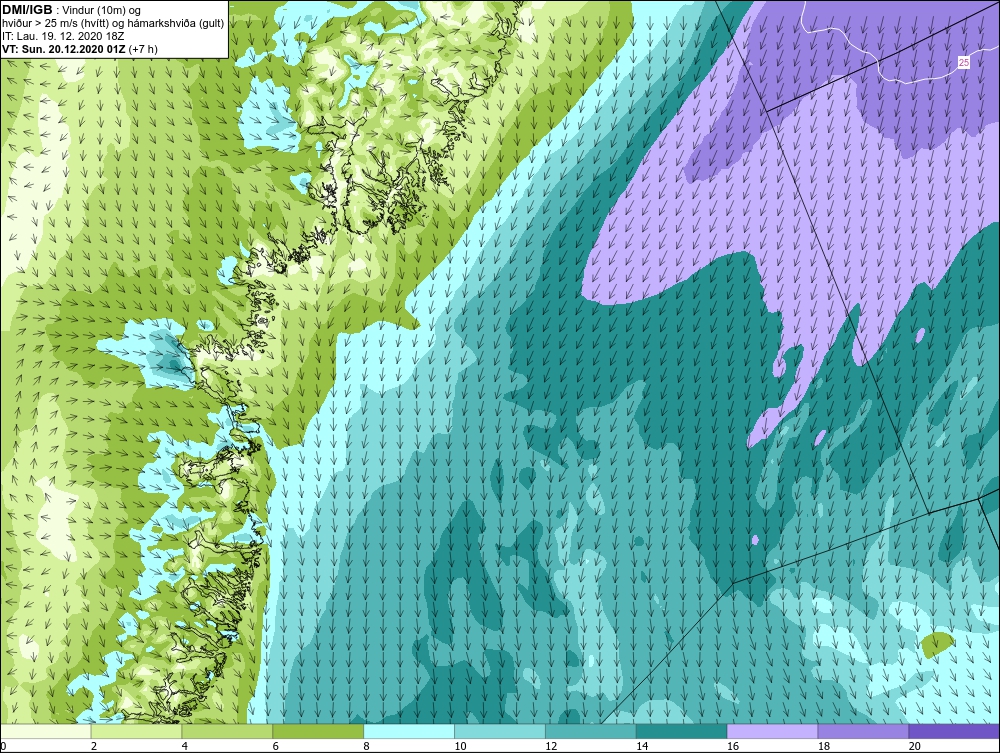Click the 'DMI/IGB' title text
The width and height of the screenshot is (1000, 753).
(x=27, y=10)
